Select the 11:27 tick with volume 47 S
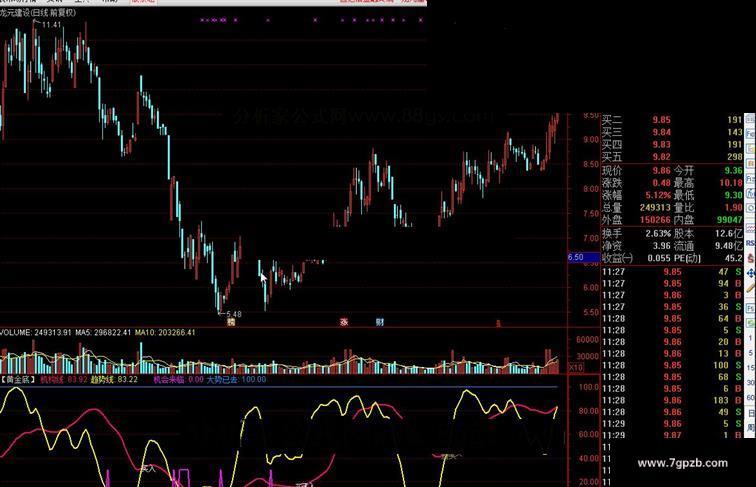Viewport: 756px width, 487px height. click(x=672, y=272)
